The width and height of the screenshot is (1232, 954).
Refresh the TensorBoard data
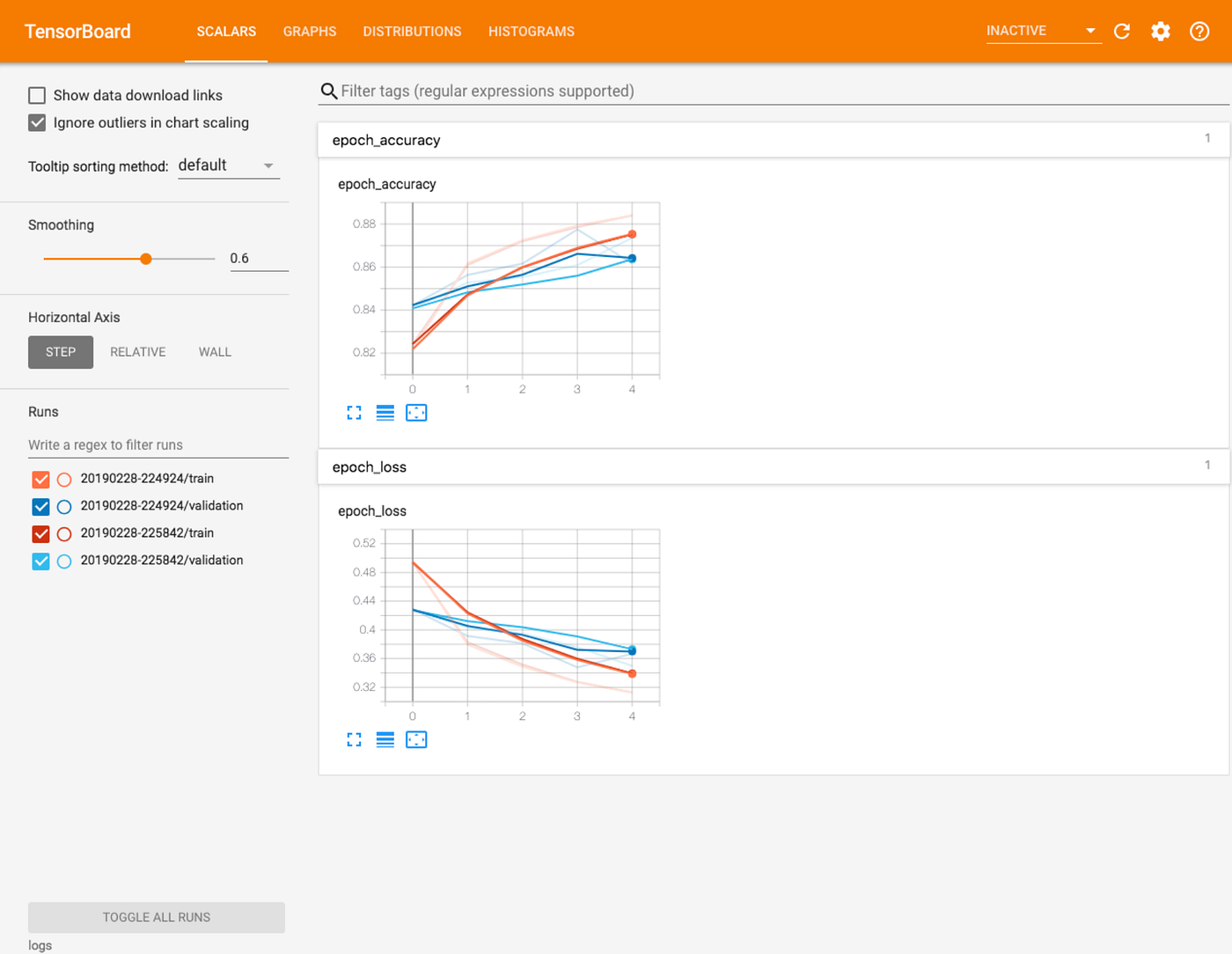coord(1122,31)
